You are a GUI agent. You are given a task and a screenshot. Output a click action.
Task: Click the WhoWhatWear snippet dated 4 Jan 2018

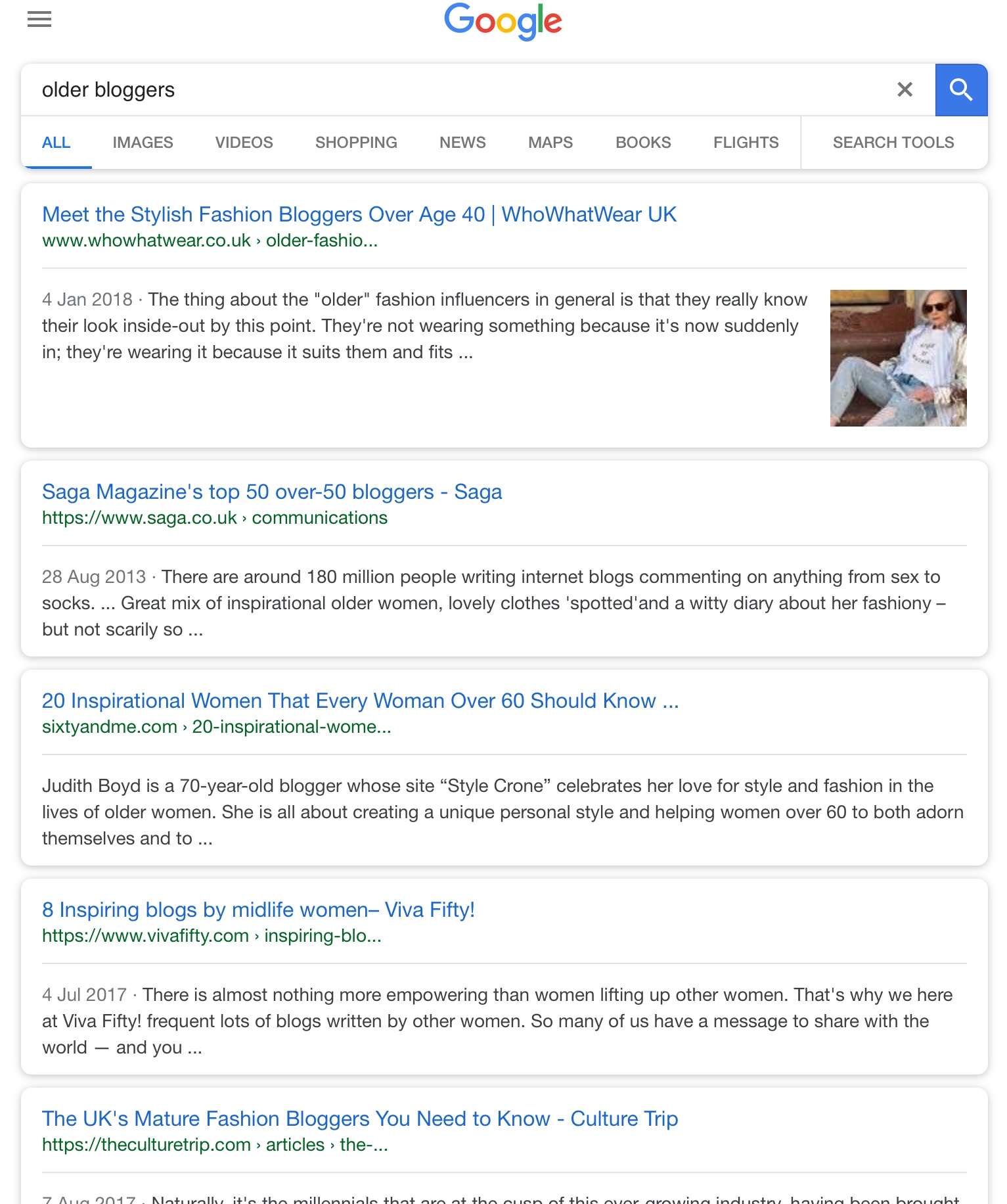pyautogui.click(x=424, y=326)
